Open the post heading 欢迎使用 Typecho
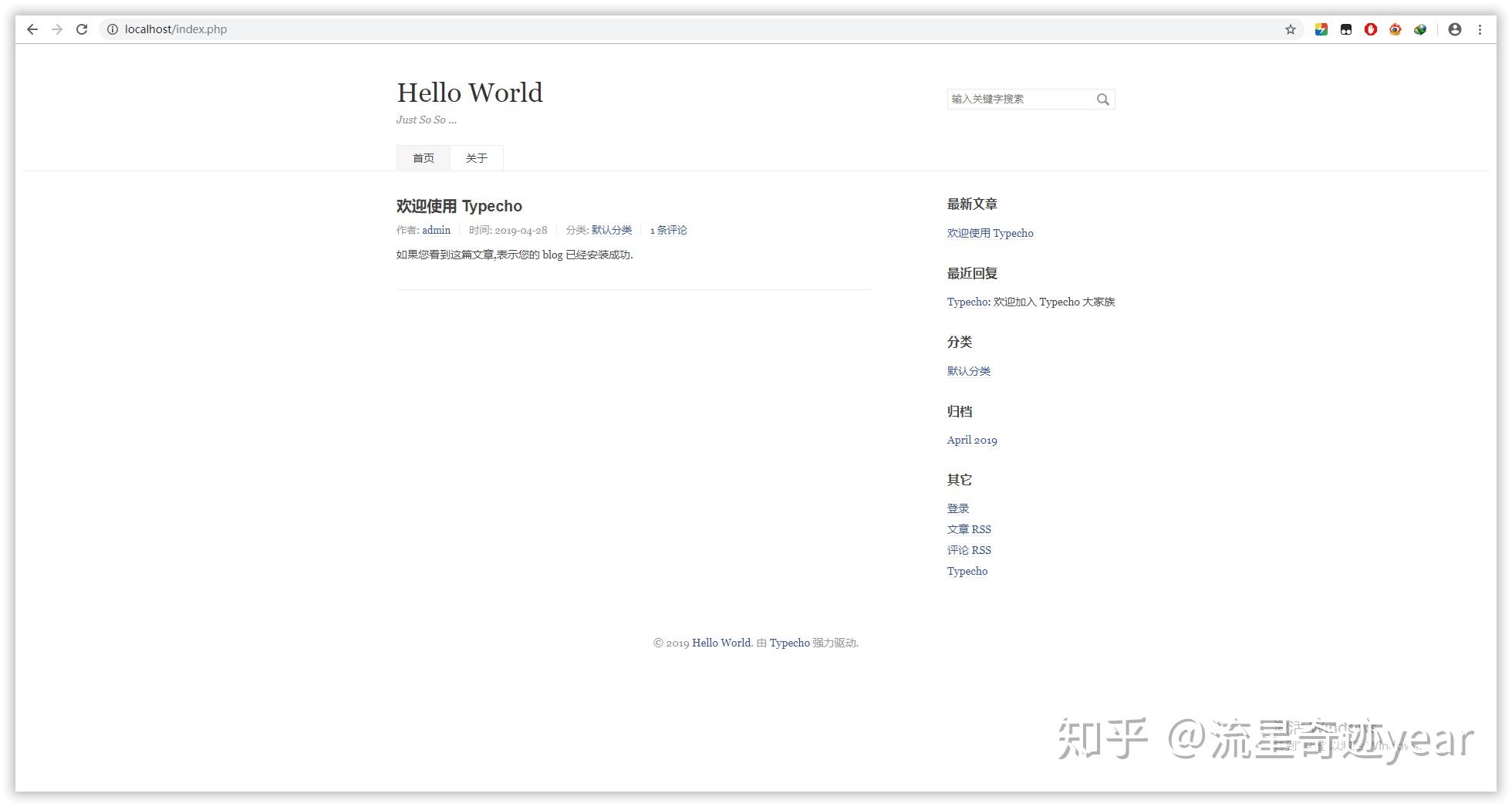The image size is (1512, 807). (459, 206)
